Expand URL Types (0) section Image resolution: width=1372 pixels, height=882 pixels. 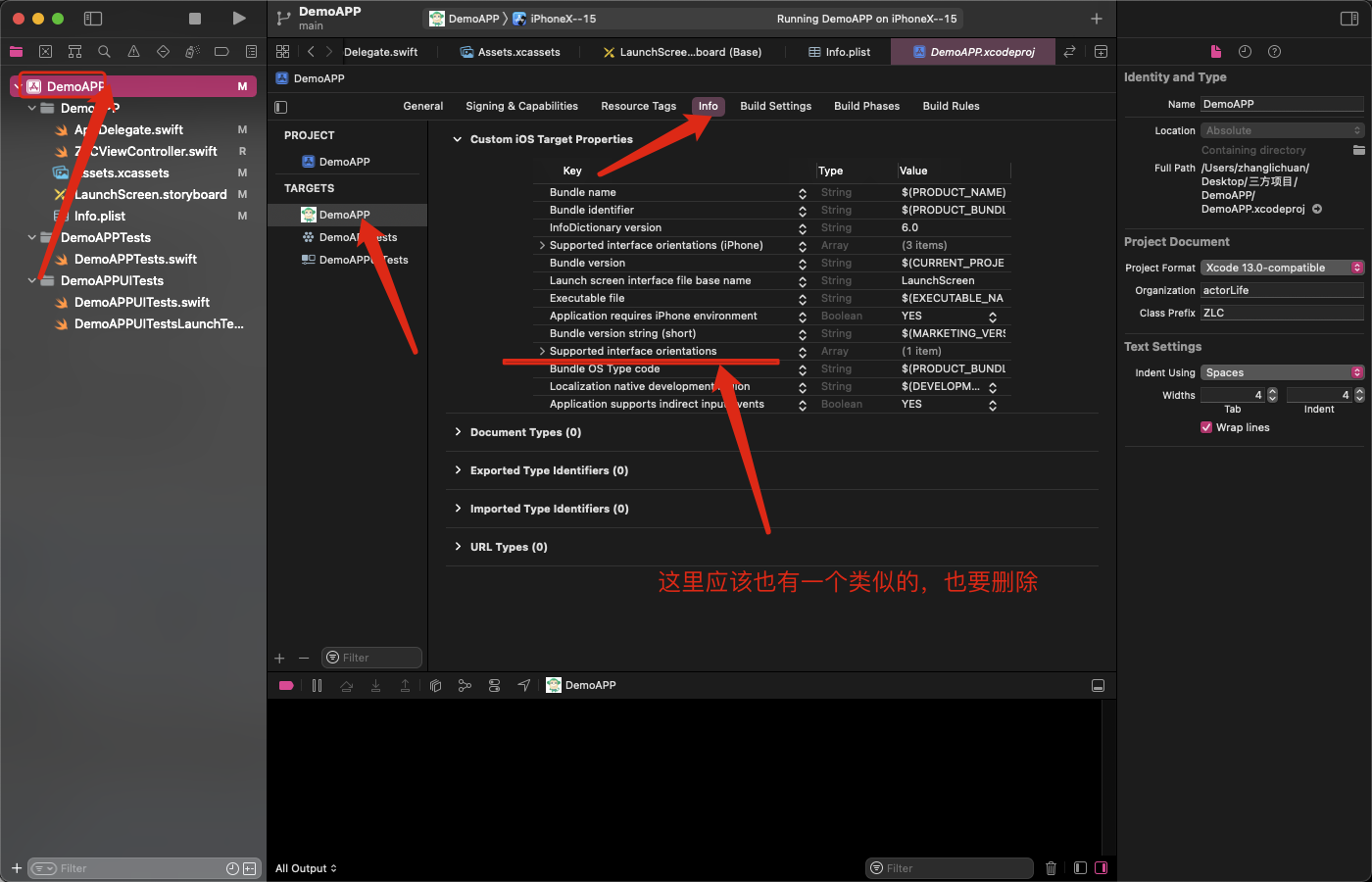click(457, 547)
